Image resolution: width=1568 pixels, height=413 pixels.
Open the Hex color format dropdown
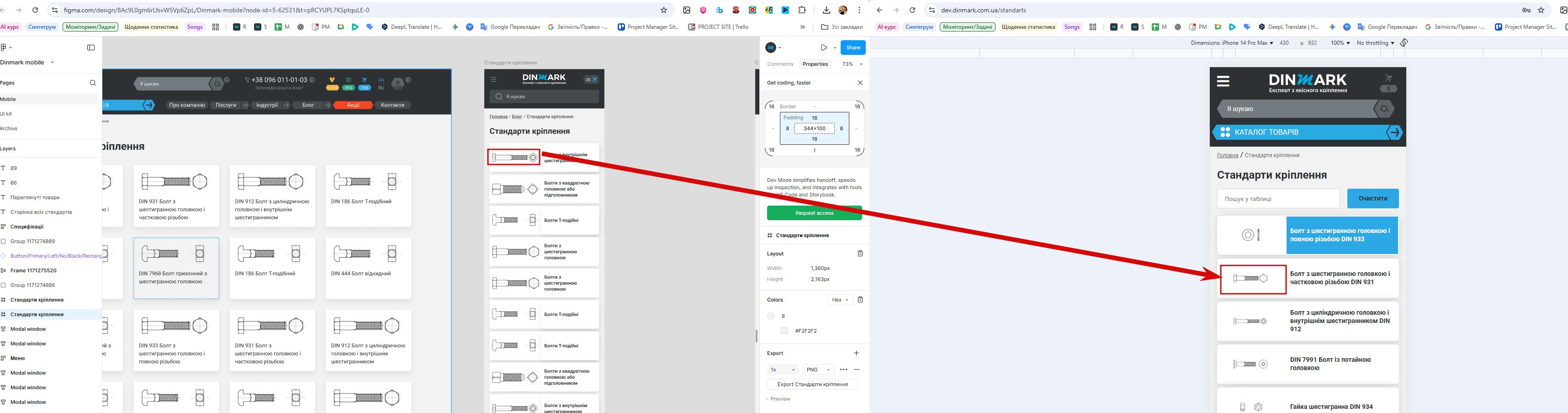(x=840, y=300)
